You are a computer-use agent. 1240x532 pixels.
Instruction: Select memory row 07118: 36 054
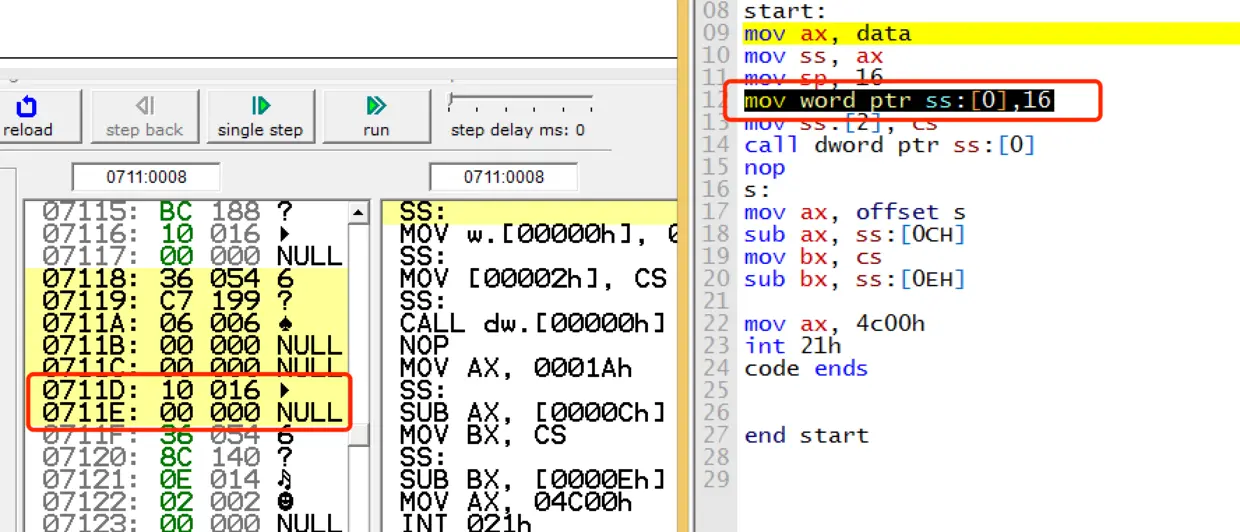(185, 278)
